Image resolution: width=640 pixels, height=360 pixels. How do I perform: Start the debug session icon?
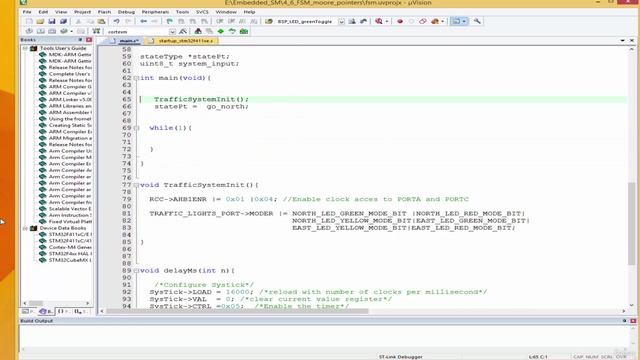379,21
